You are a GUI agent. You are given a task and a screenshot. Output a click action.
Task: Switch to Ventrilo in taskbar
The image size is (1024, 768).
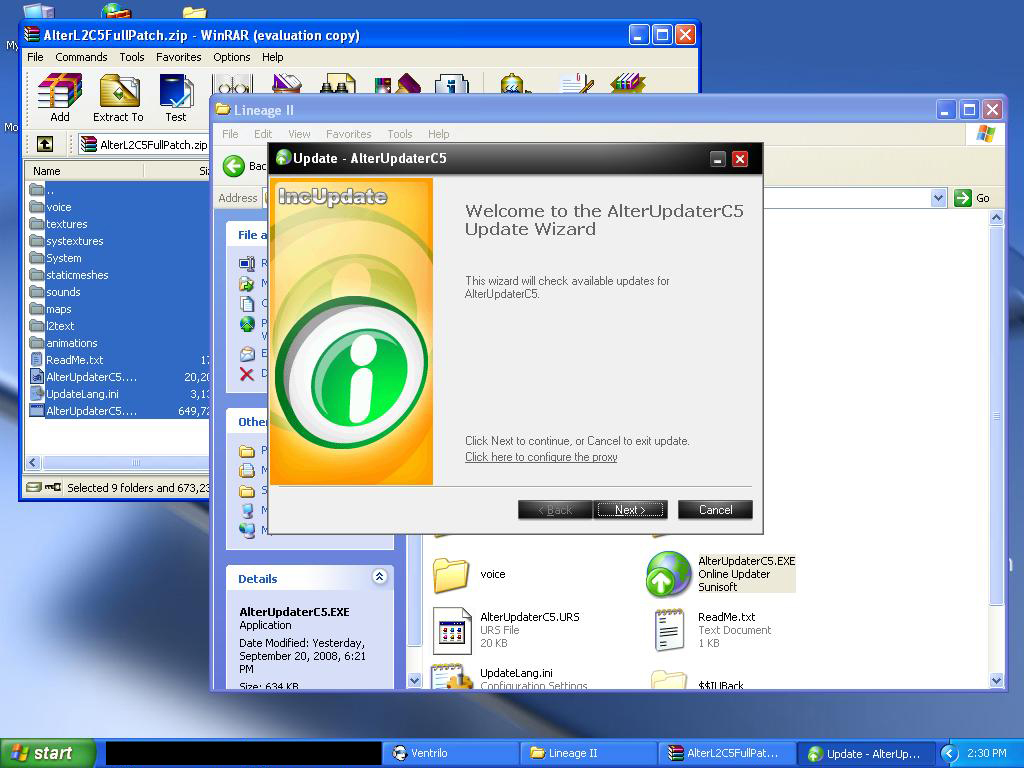[451, 753]
